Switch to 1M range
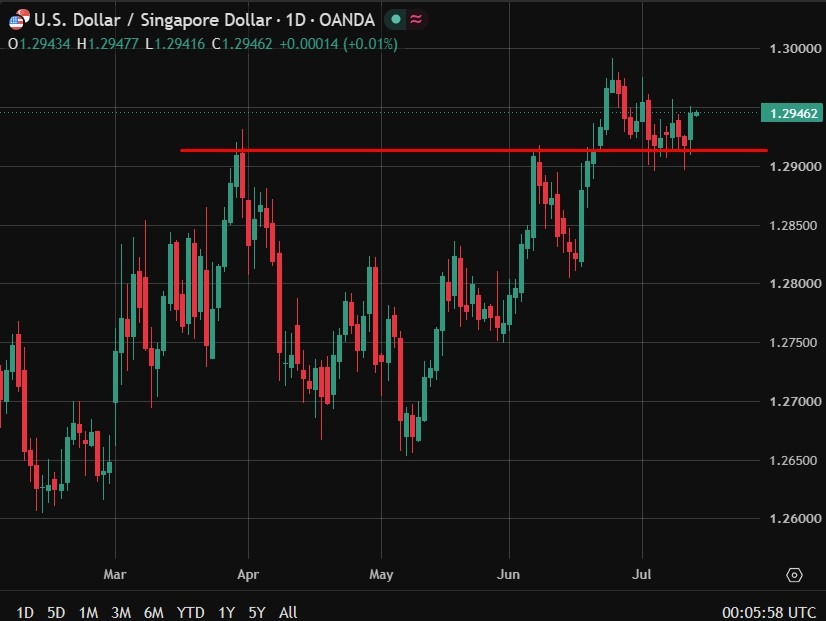This screenshot has height=621, width=826. (x=88, y=613)
